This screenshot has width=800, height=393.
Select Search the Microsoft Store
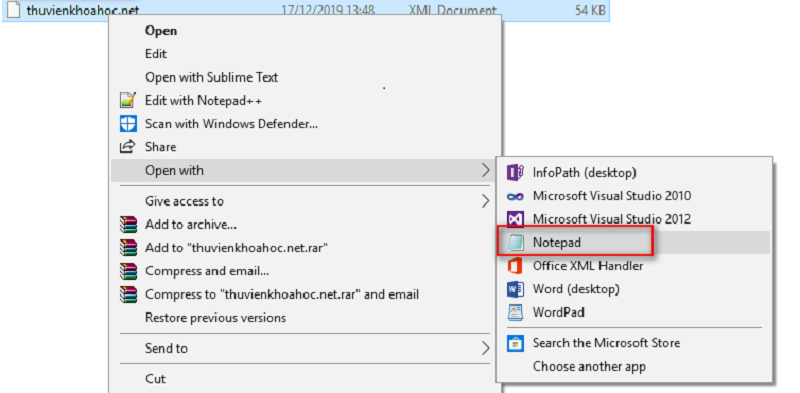tap(634, 343)
